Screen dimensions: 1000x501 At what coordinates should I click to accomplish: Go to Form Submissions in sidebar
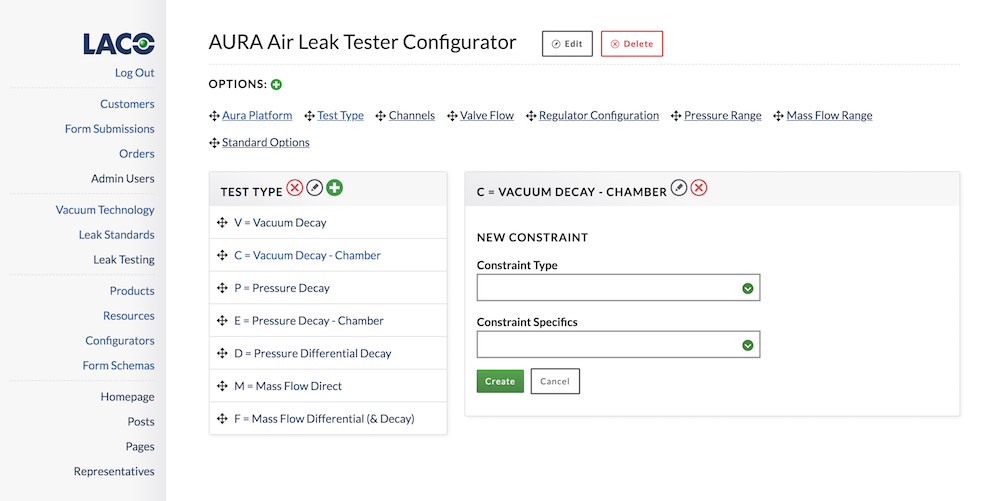tap(110, 129)
